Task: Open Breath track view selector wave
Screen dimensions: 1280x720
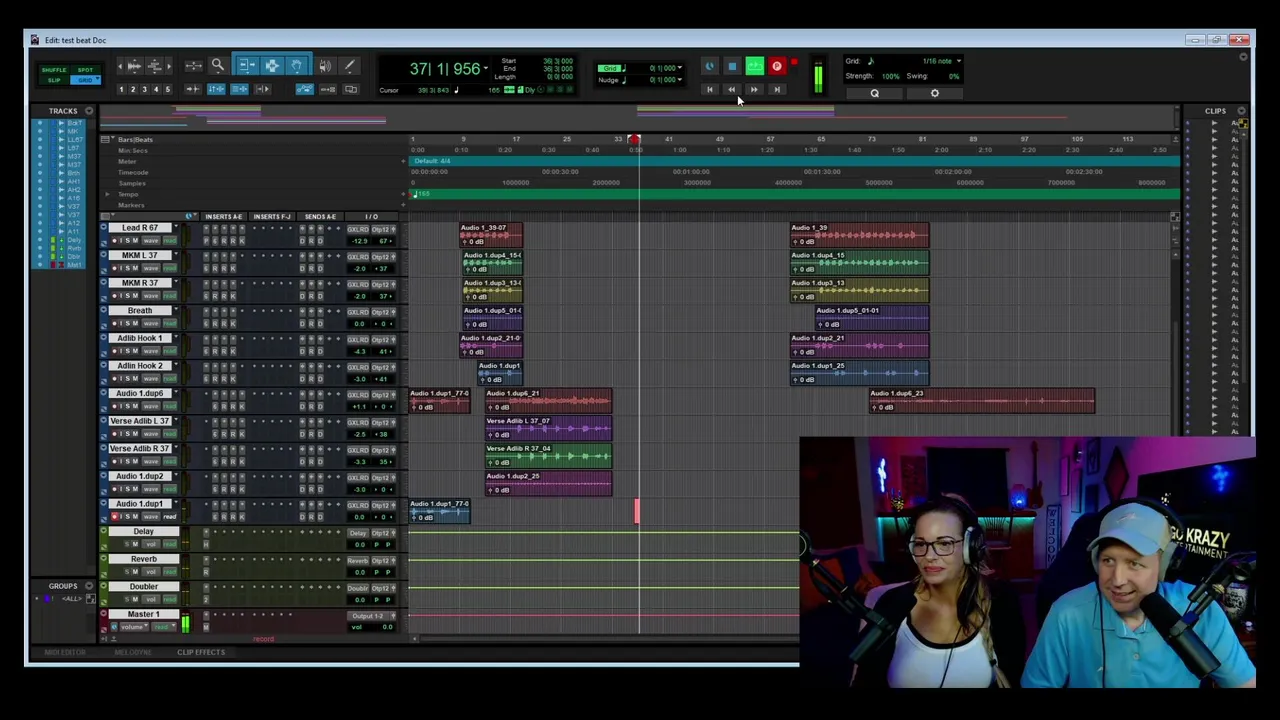Action: pos(150,324)
